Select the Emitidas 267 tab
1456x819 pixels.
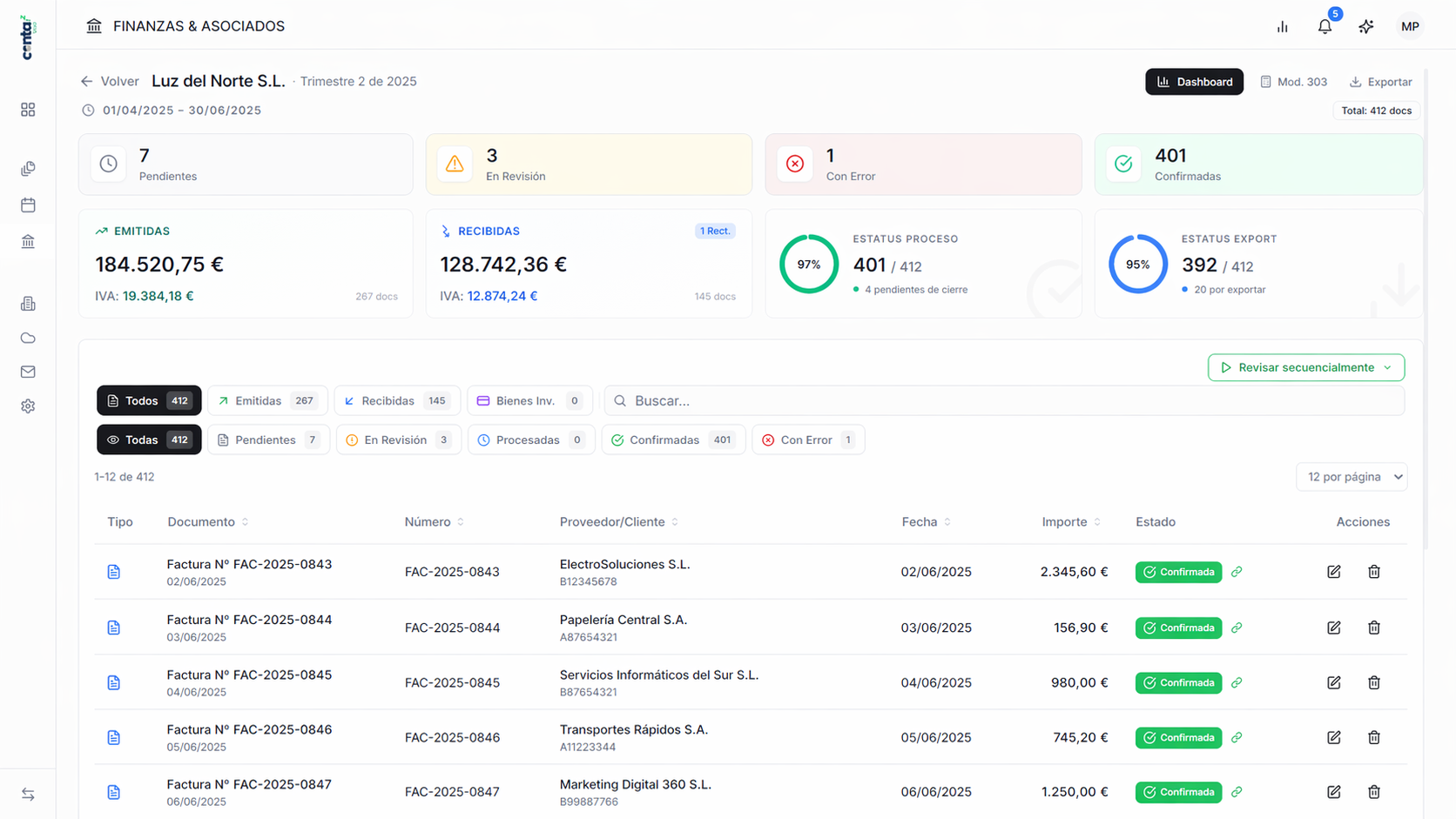coord(267,400)
